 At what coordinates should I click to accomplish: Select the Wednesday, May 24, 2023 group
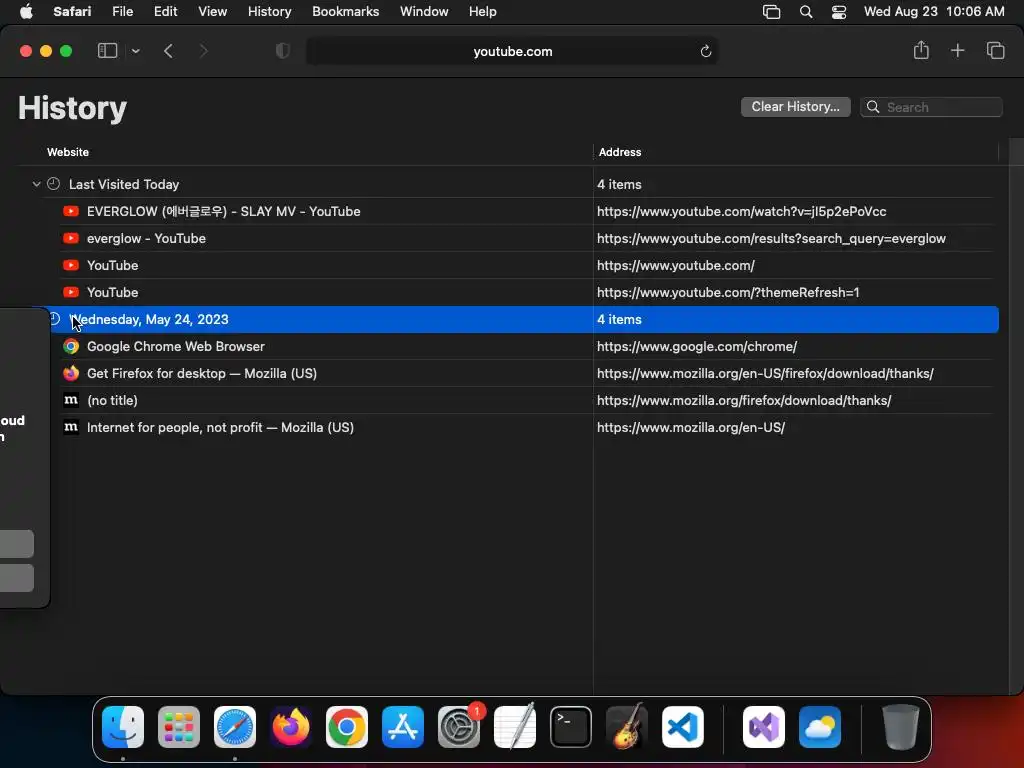tap(515, 319)
